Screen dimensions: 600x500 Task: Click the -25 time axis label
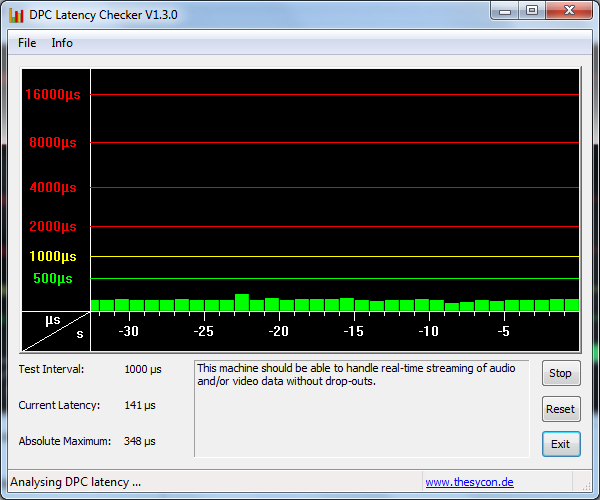[204, 331]
